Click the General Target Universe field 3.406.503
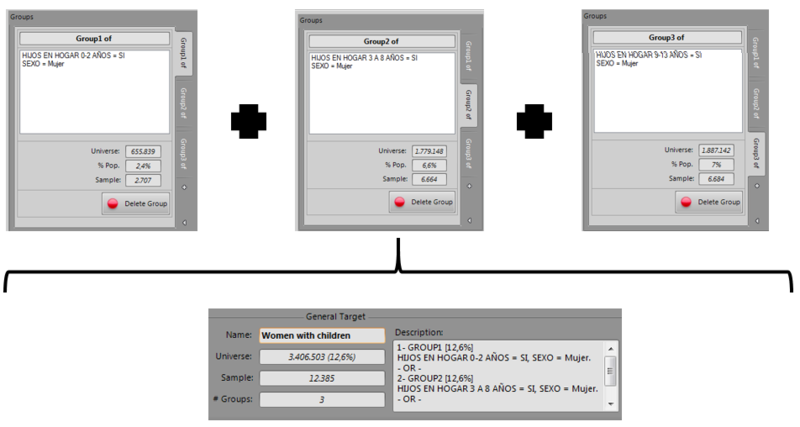 (321, 356)
